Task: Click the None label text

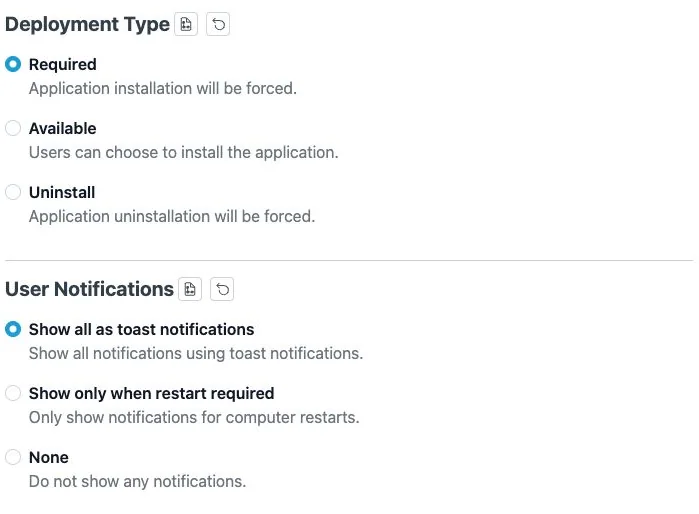Action: pos(49,457)
